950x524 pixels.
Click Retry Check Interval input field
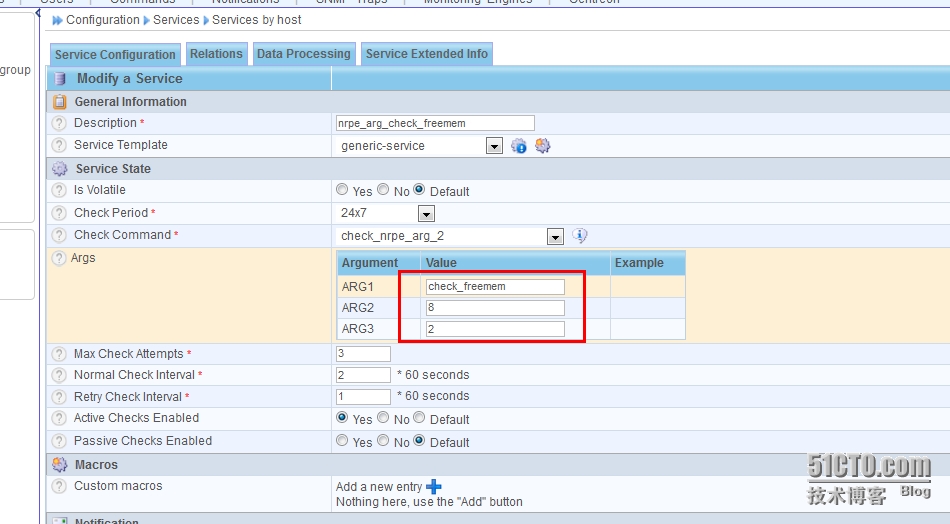[x=364, y=397]
